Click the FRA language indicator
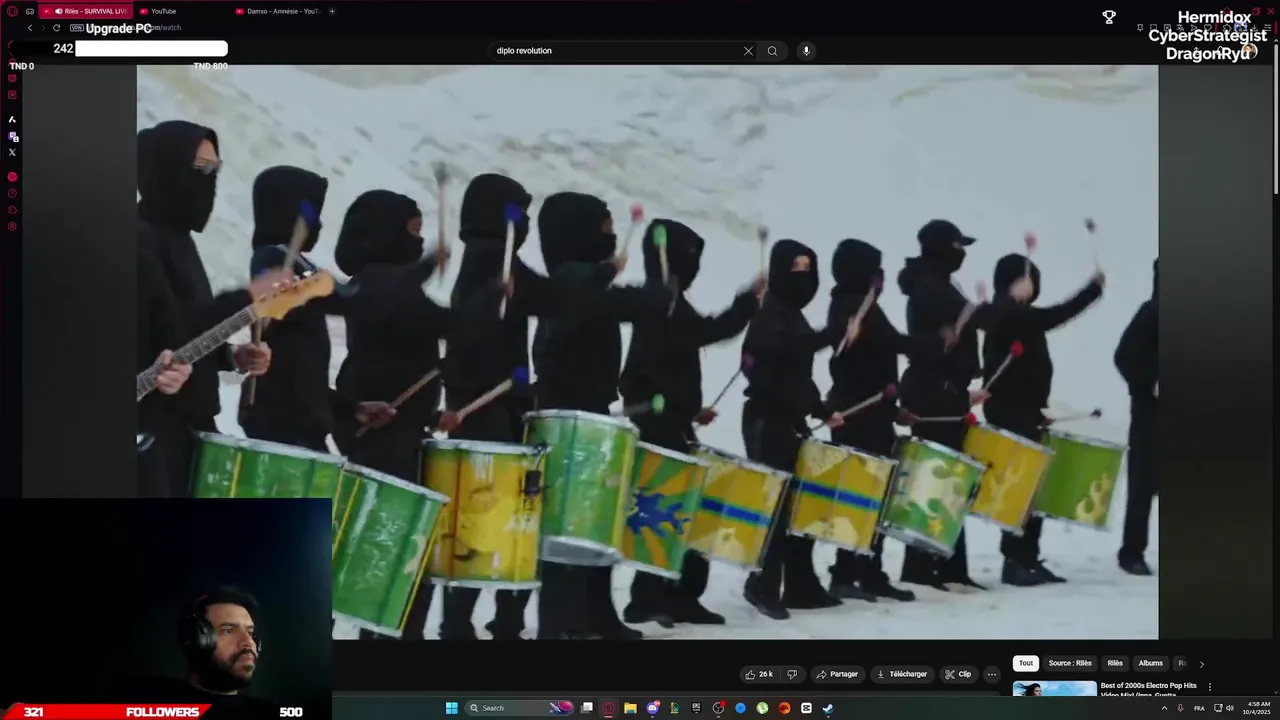 point(1199,708)
